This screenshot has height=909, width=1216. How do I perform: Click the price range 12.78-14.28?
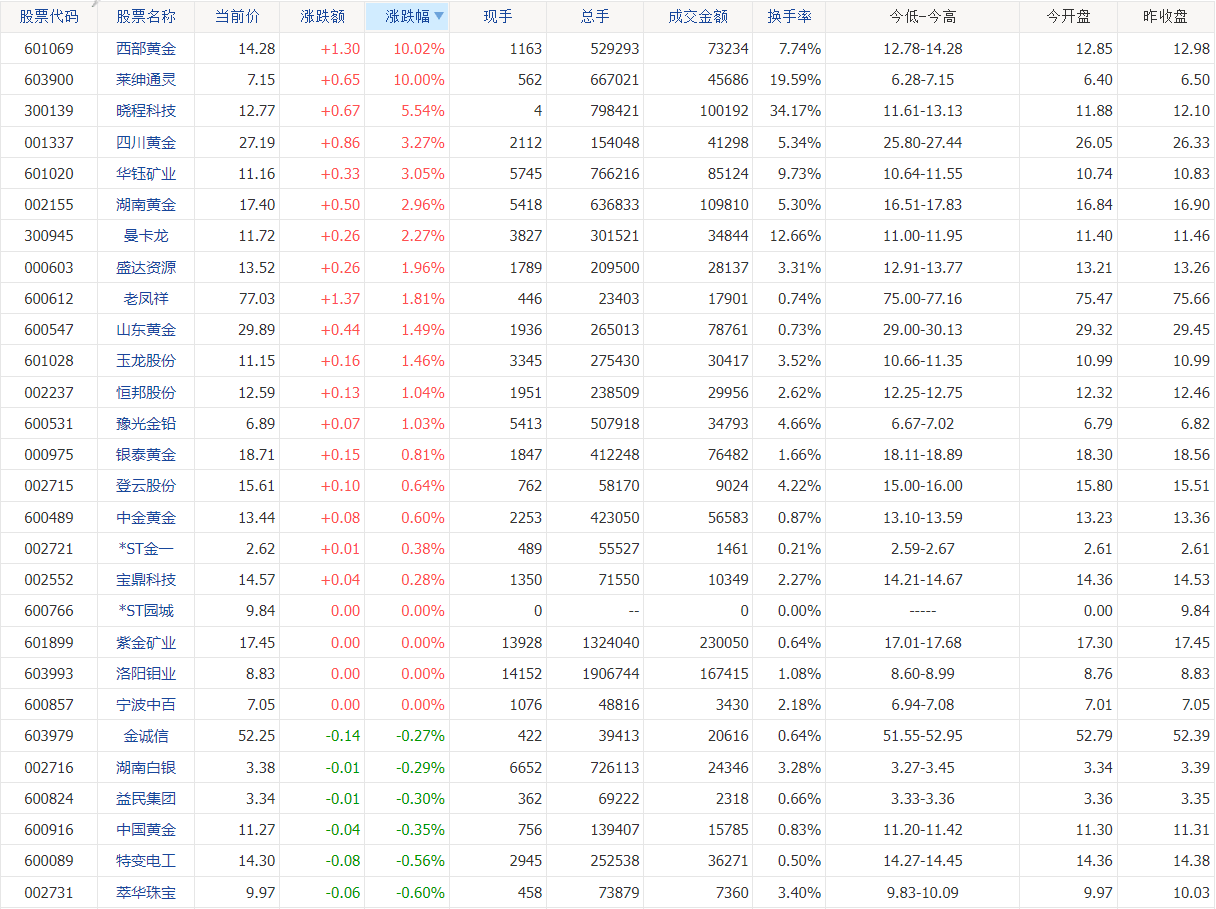(x=923, y=48)
